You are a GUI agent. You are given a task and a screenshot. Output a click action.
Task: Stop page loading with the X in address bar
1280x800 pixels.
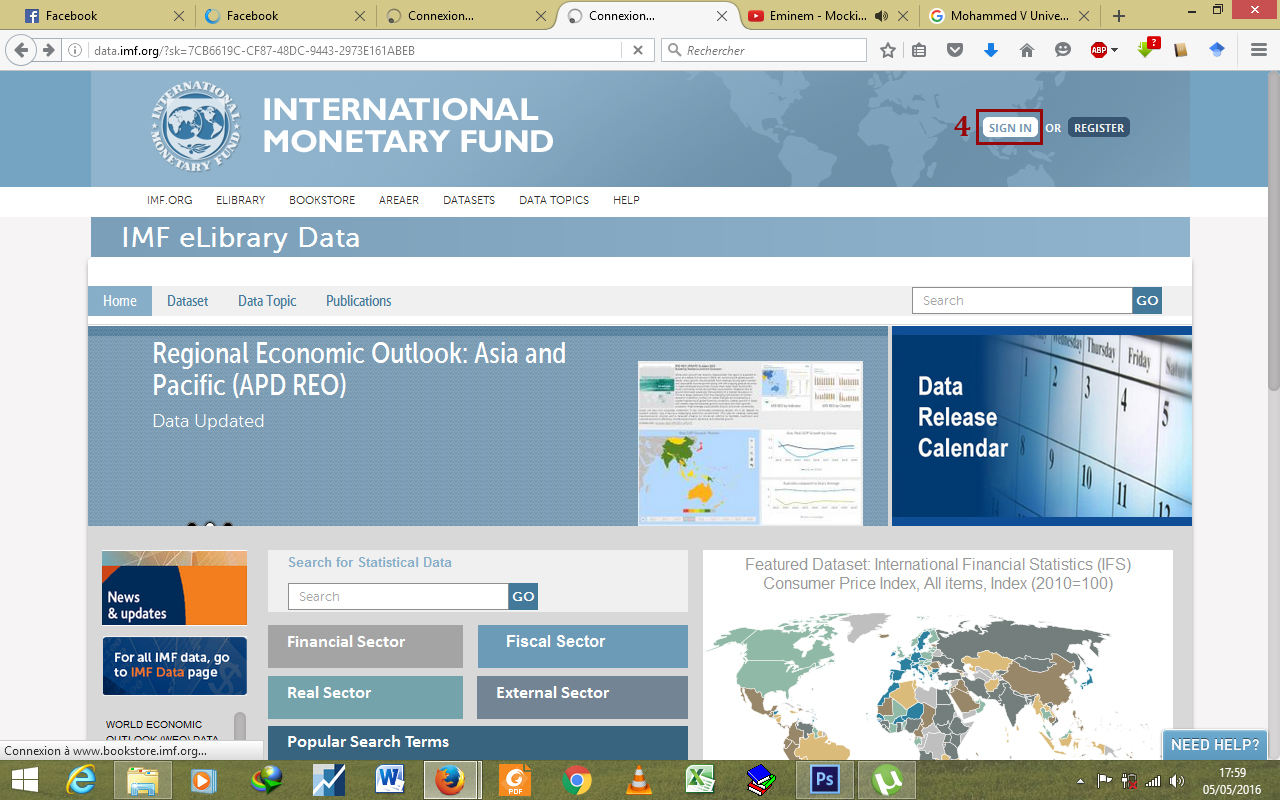[639, 50]
